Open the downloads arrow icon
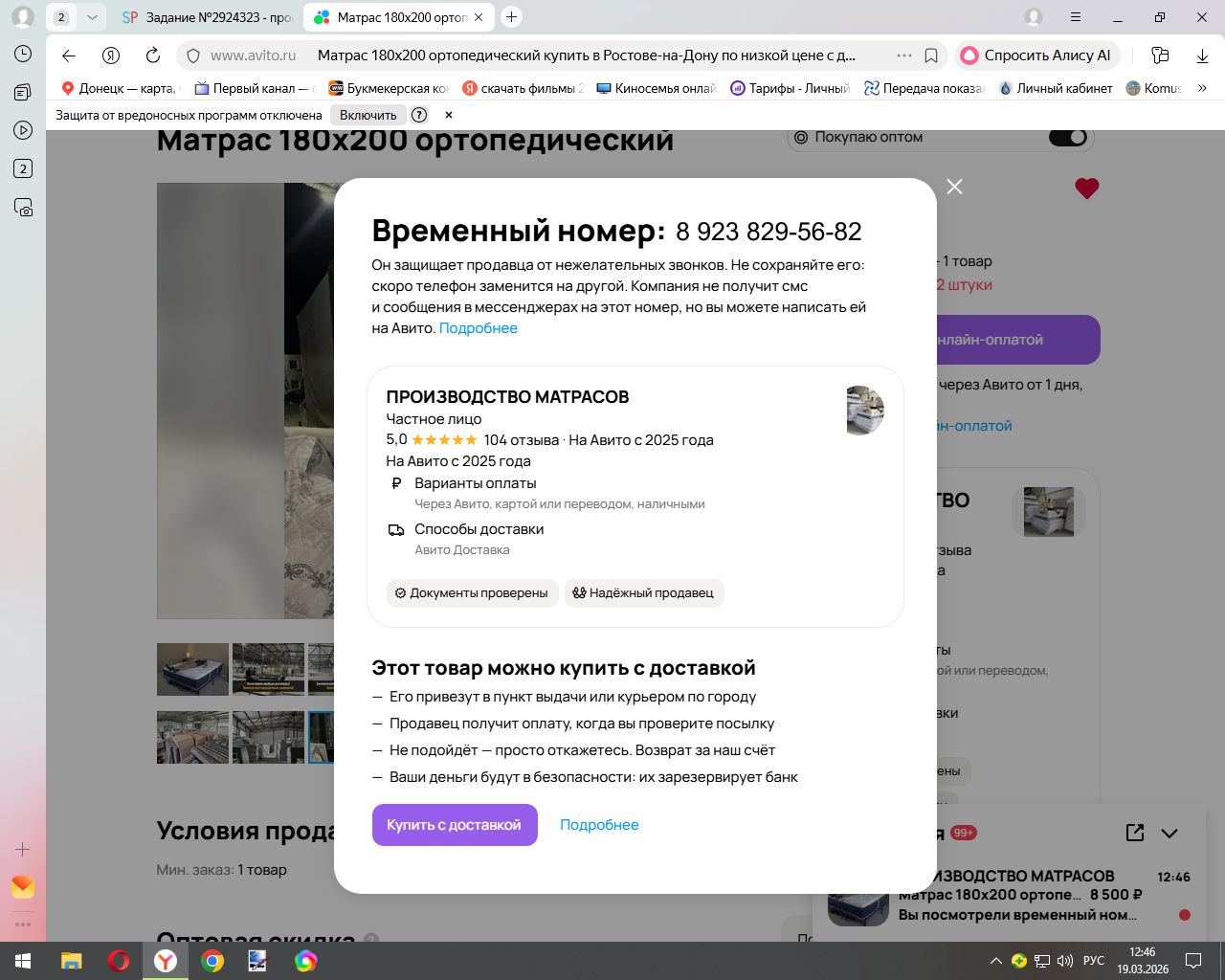 tap(1202, 56)
